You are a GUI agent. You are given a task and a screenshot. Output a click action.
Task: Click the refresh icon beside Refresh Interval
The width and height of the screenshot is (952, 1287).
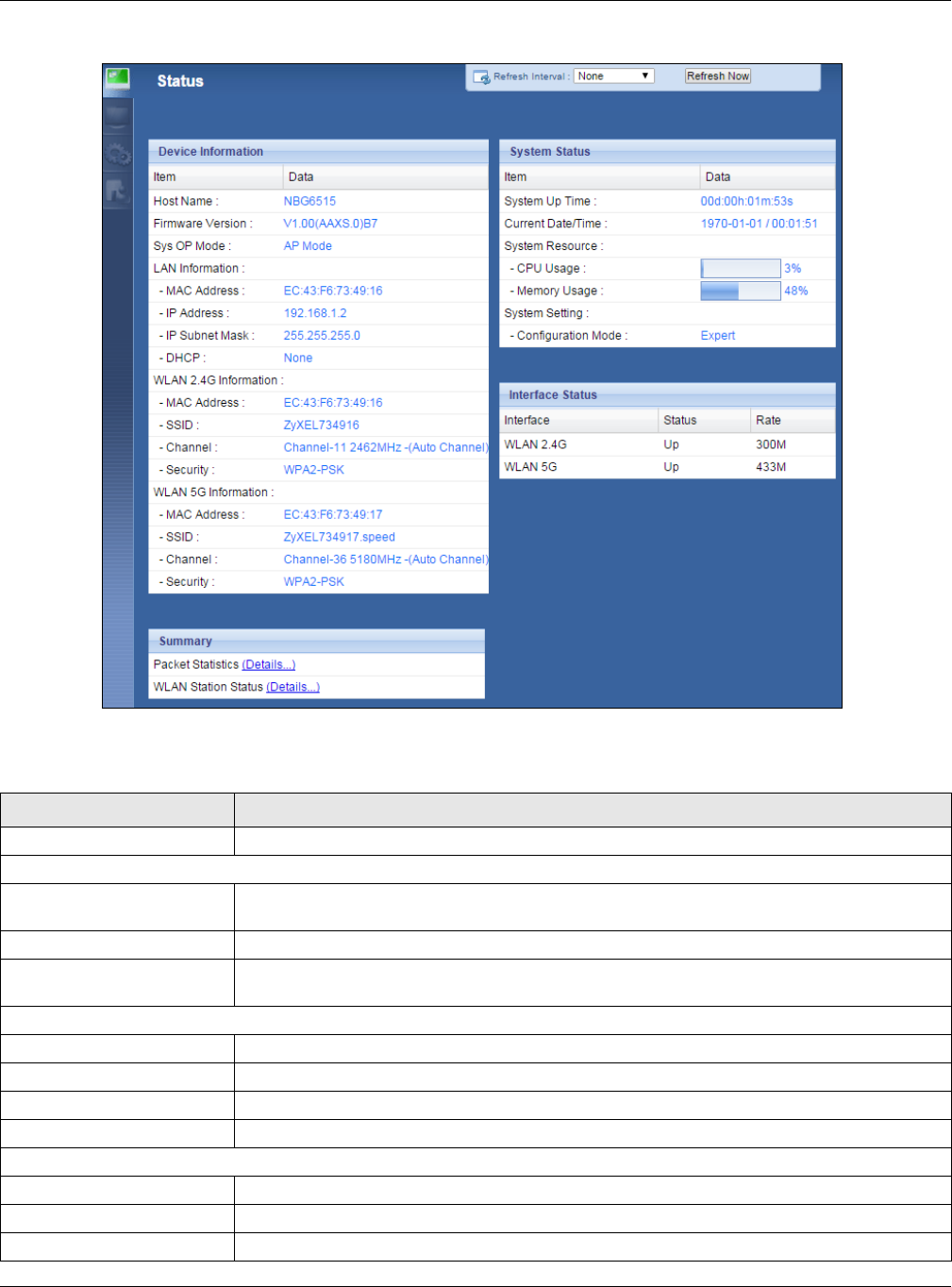pos(481,76)
